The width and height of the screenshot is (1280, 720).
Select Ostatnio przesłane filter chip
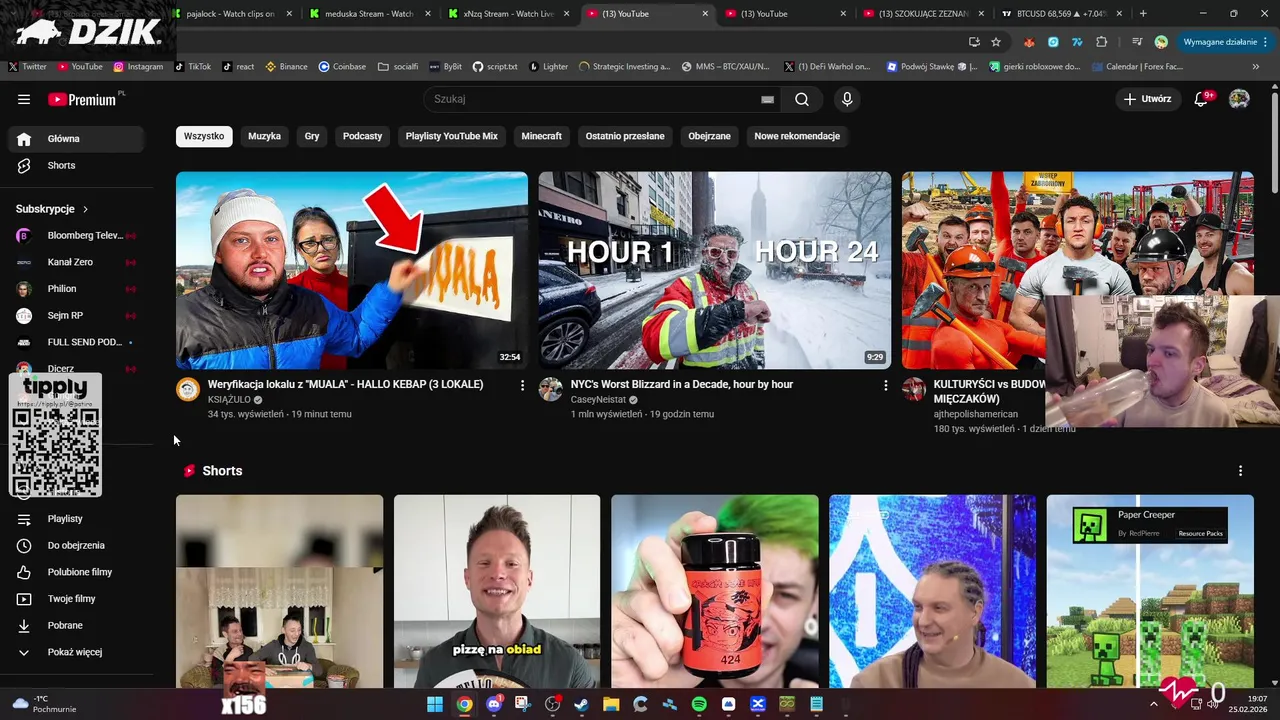625,136
